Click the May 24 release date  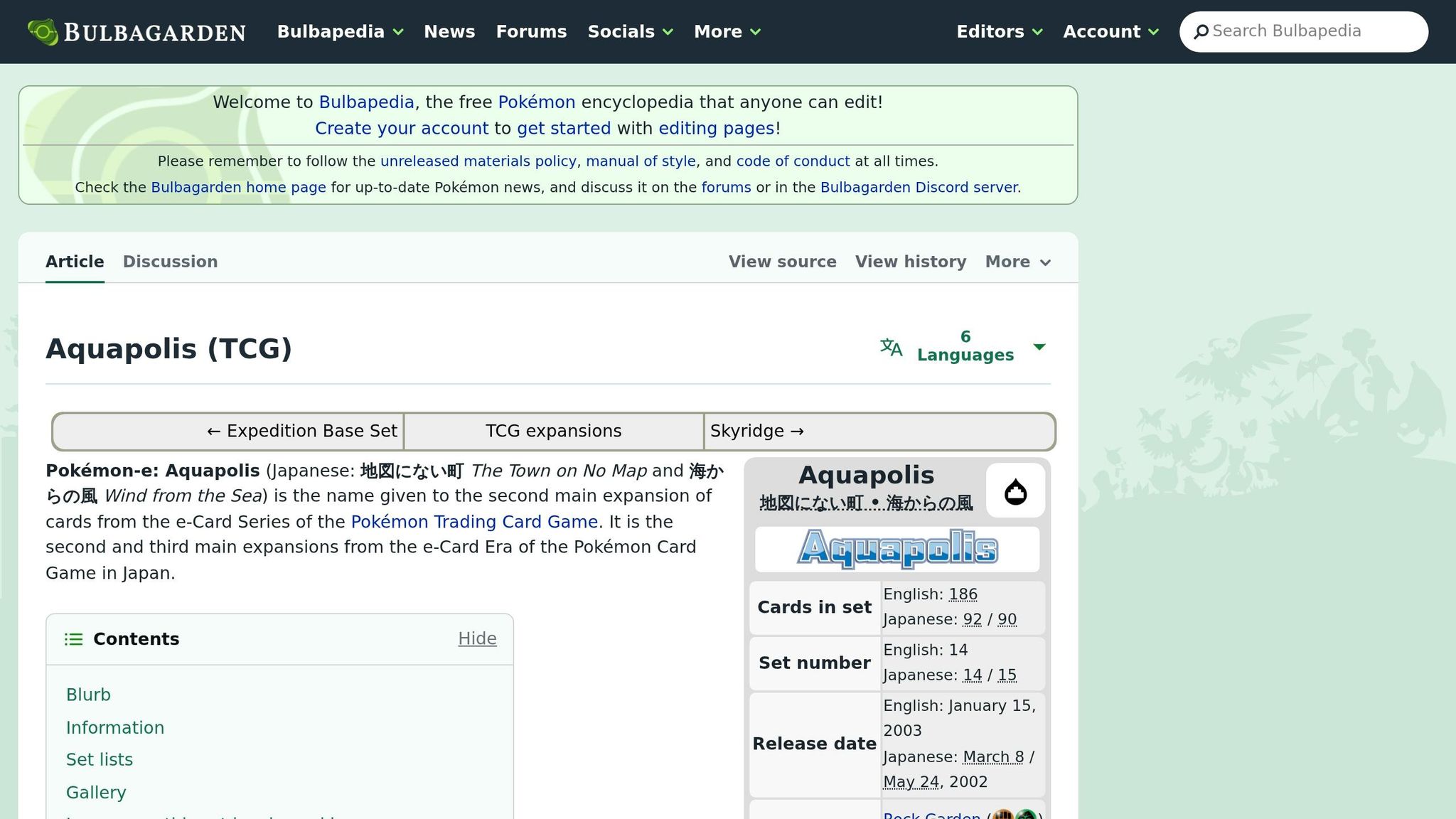[911, 782]
